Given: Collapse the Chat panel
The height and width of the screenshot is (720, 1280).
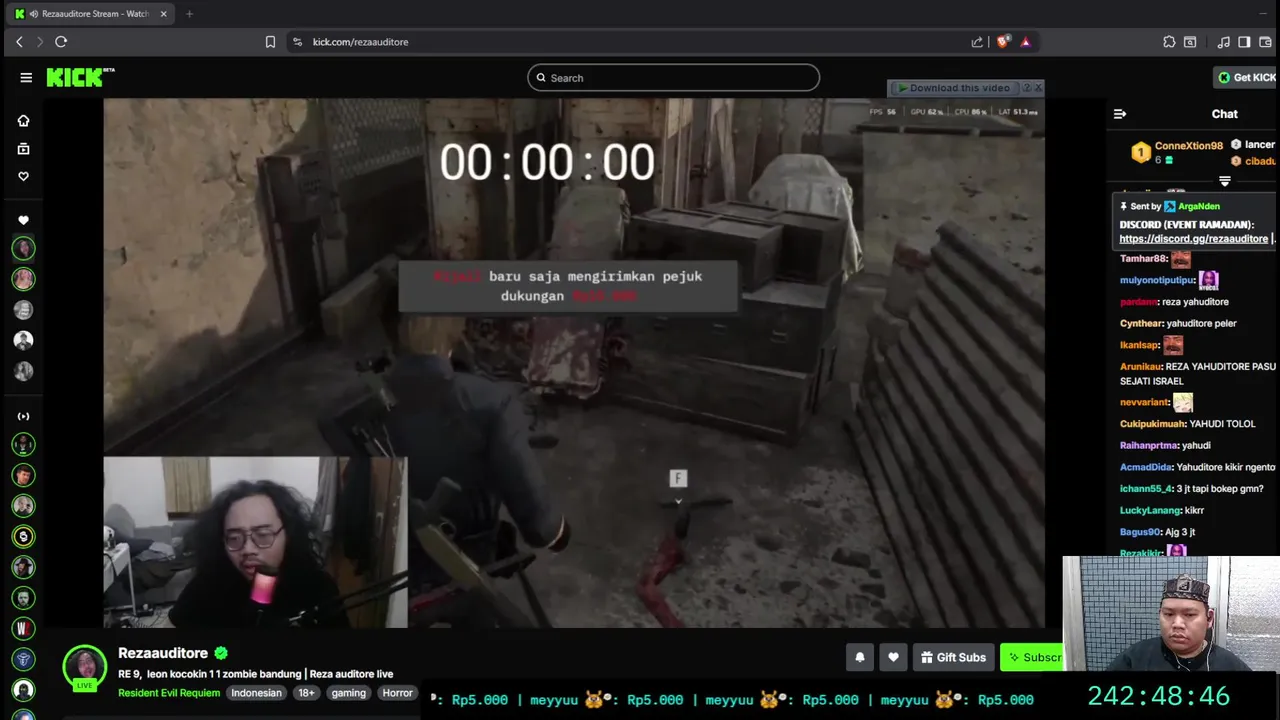Looking at the screenshot, I should point(1120,114).
